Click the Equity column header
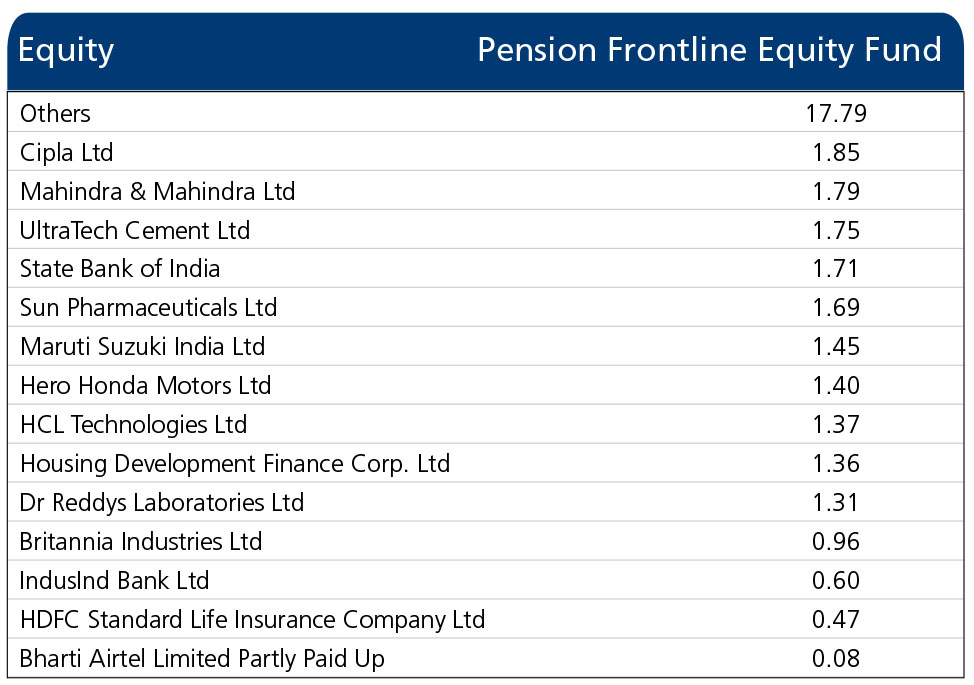Screen dimensions: 974x685 click(x=66, y=51)
